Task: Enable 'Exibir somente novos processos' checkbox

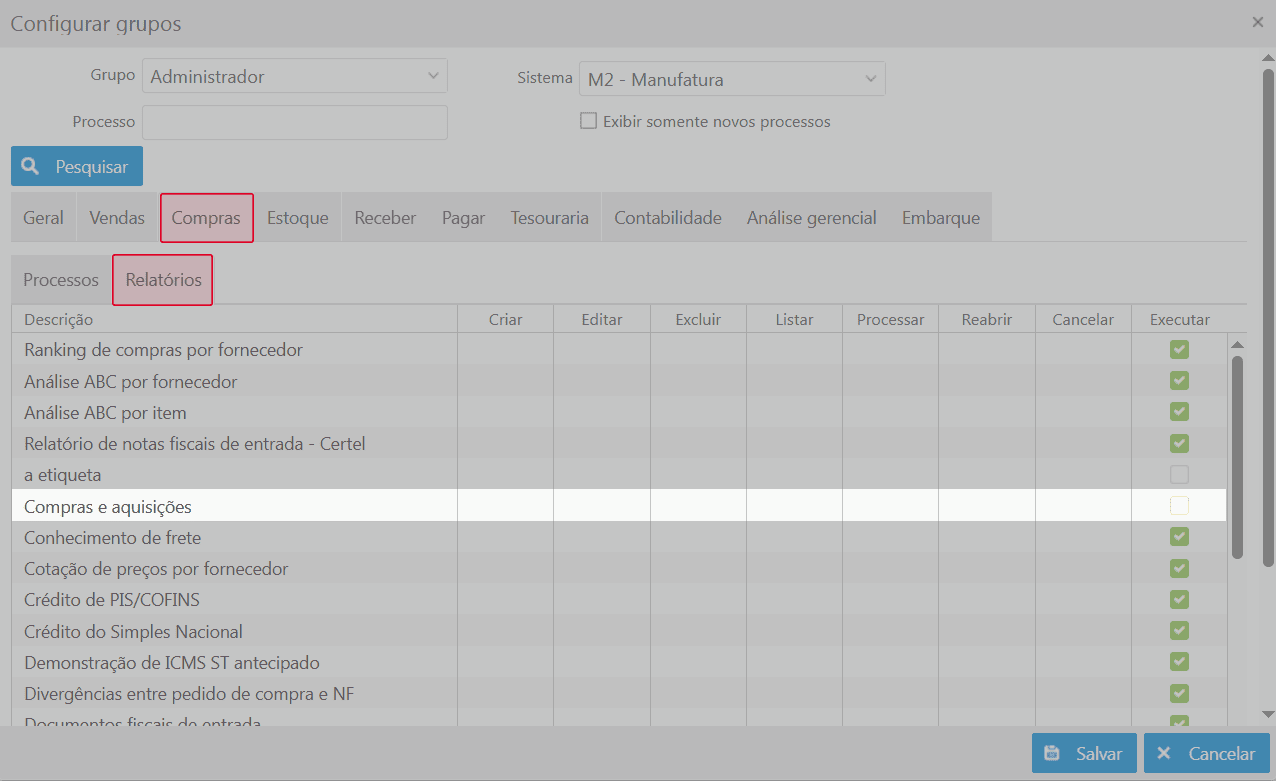Action: click(x=589, y=122)
